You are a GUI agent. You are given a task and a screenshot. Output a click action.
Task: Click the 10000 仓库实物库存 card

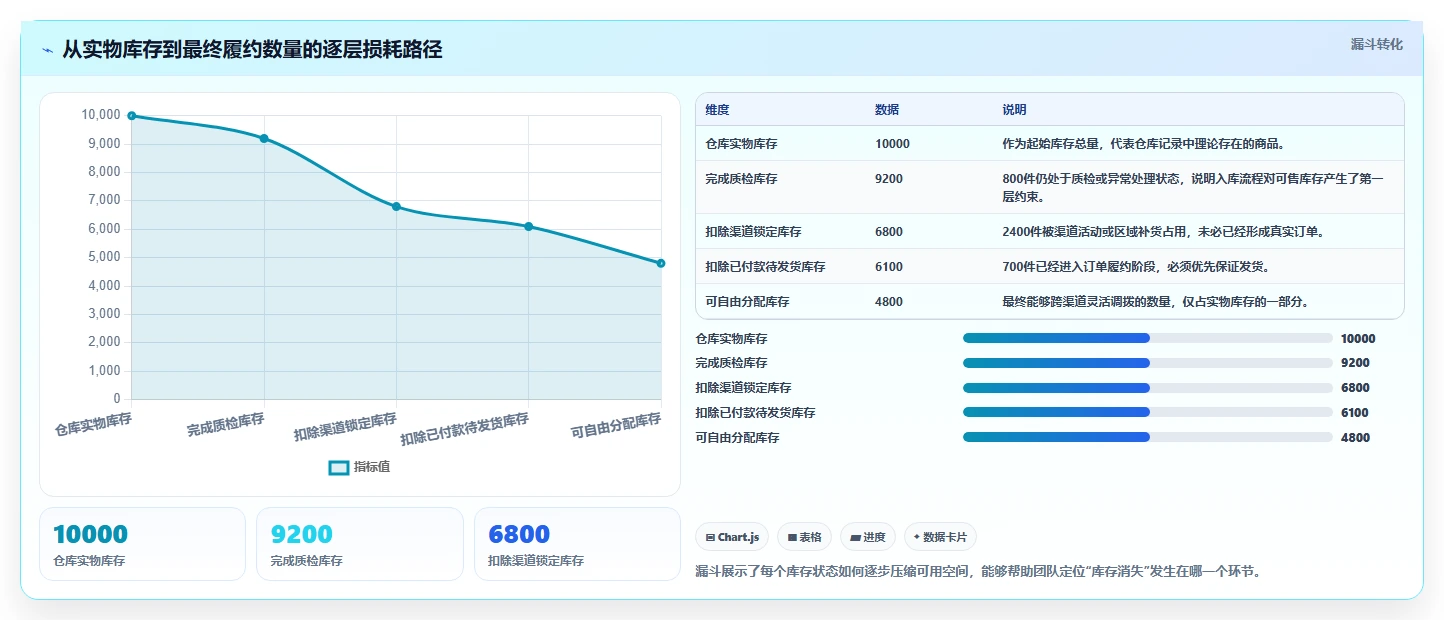tap(142, 544)
